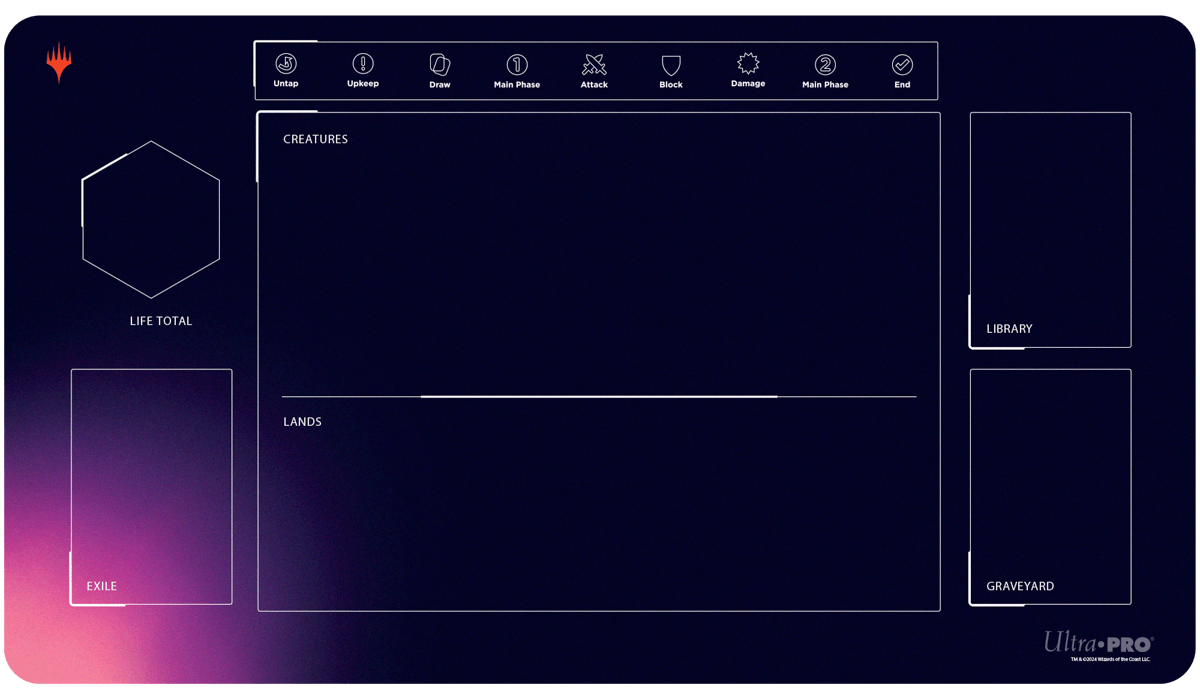
Task: Click the Untap phase icon
Action: coord(286,64)
